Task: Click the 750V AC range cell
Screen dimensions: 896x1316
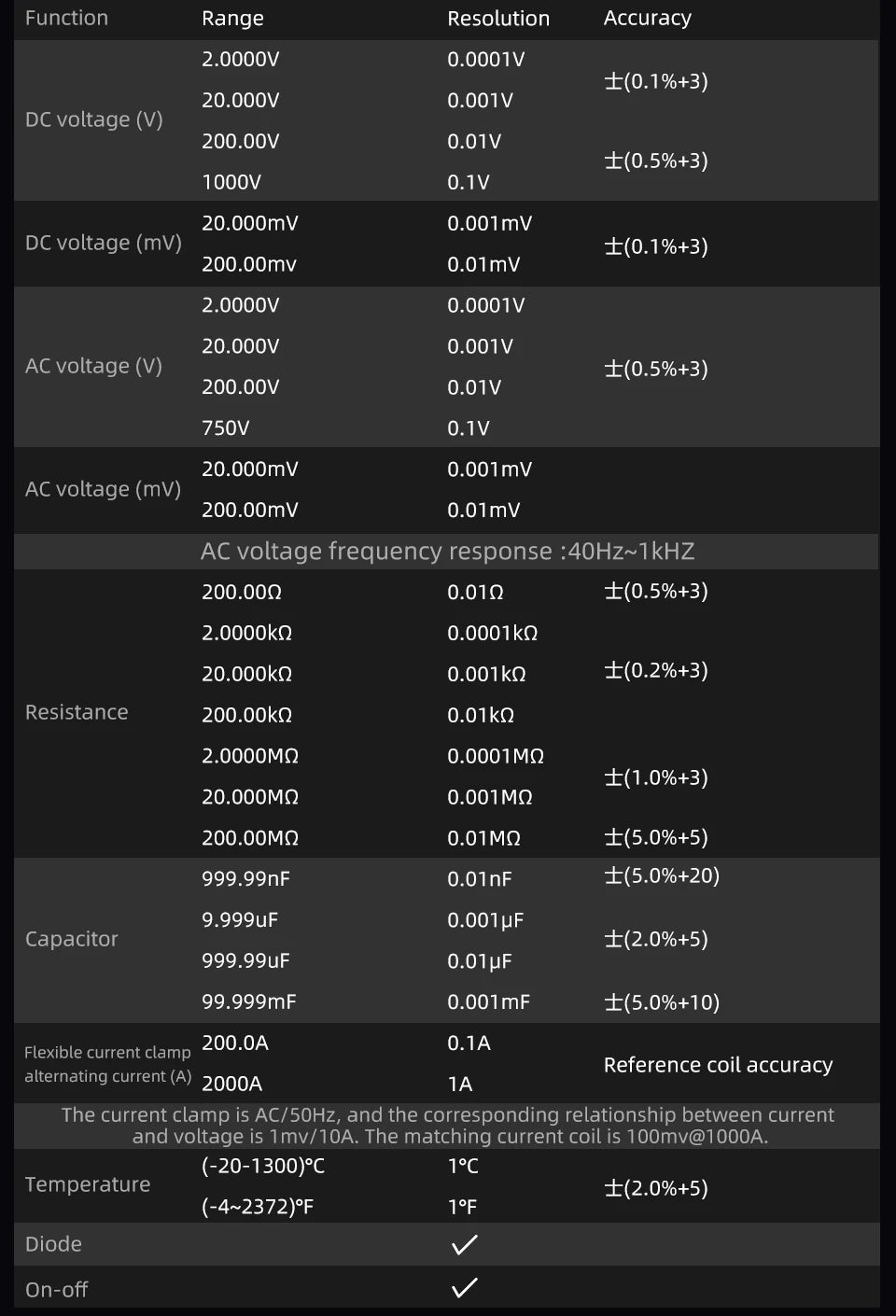Action: tap(226, 428)
